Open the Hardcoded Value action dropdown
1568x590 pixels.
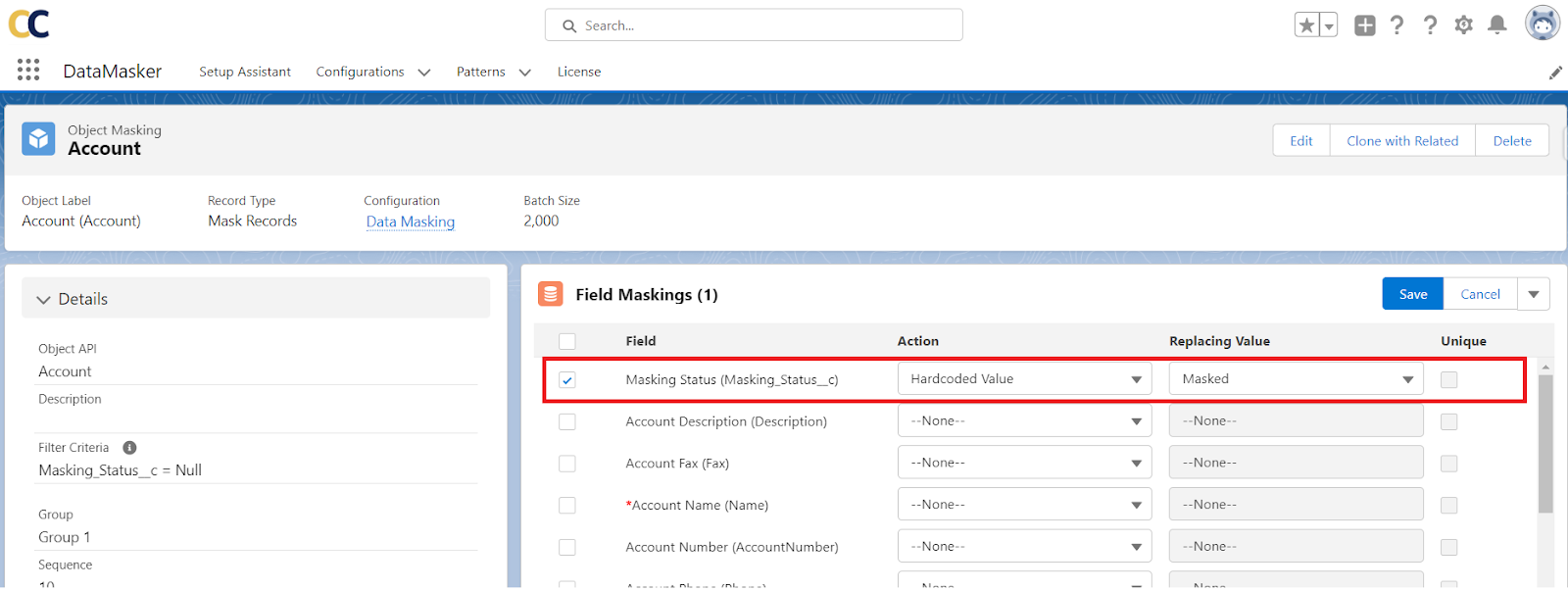click(1024, 379)
